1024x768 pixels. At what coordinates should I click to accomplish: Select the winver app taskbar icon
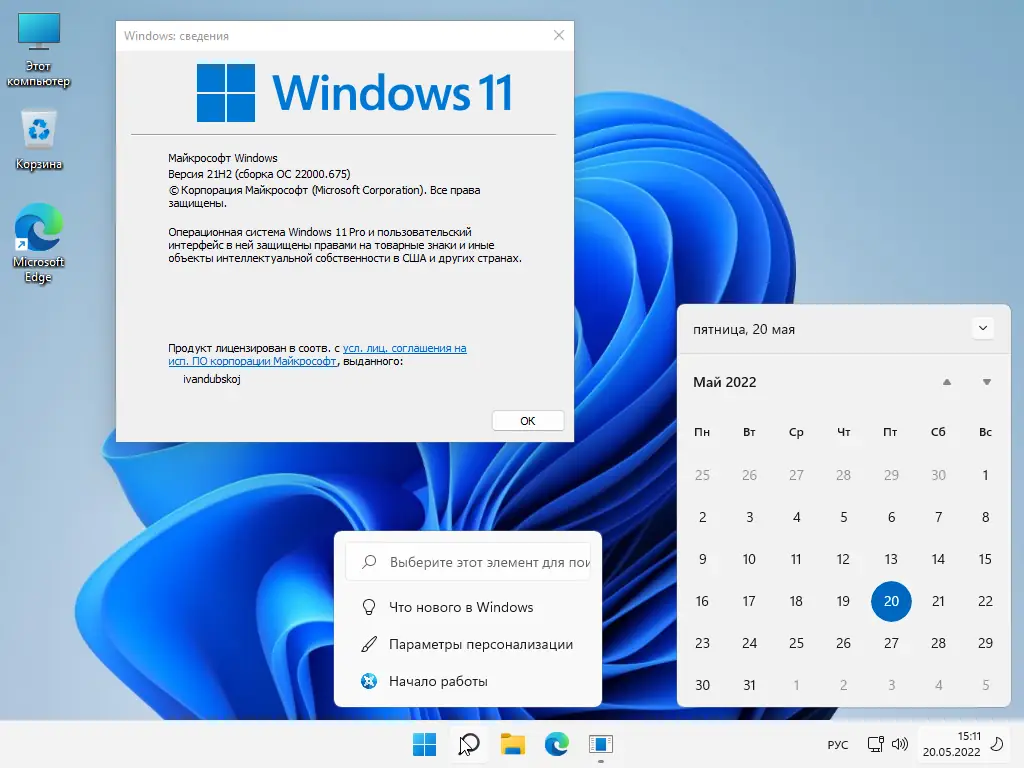[601, 744]
